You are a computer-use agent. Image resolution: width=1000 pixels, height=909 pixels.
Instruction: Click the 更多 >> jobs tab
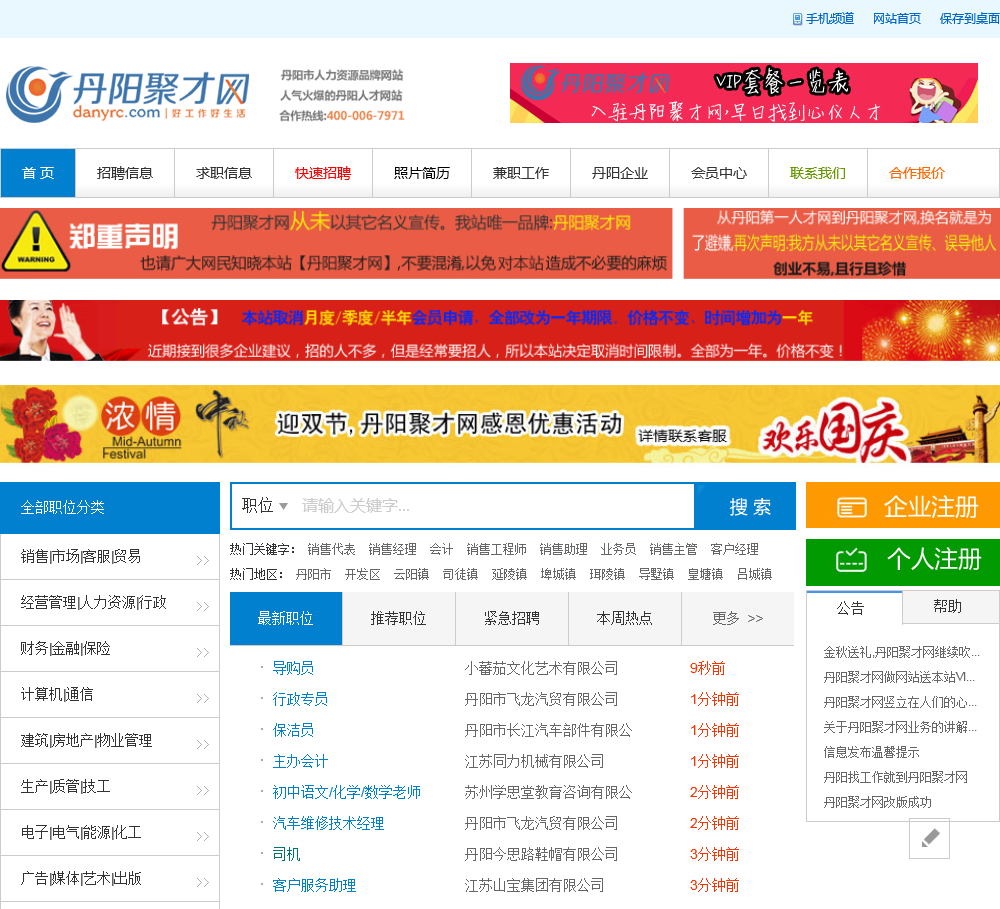point(738,618)
